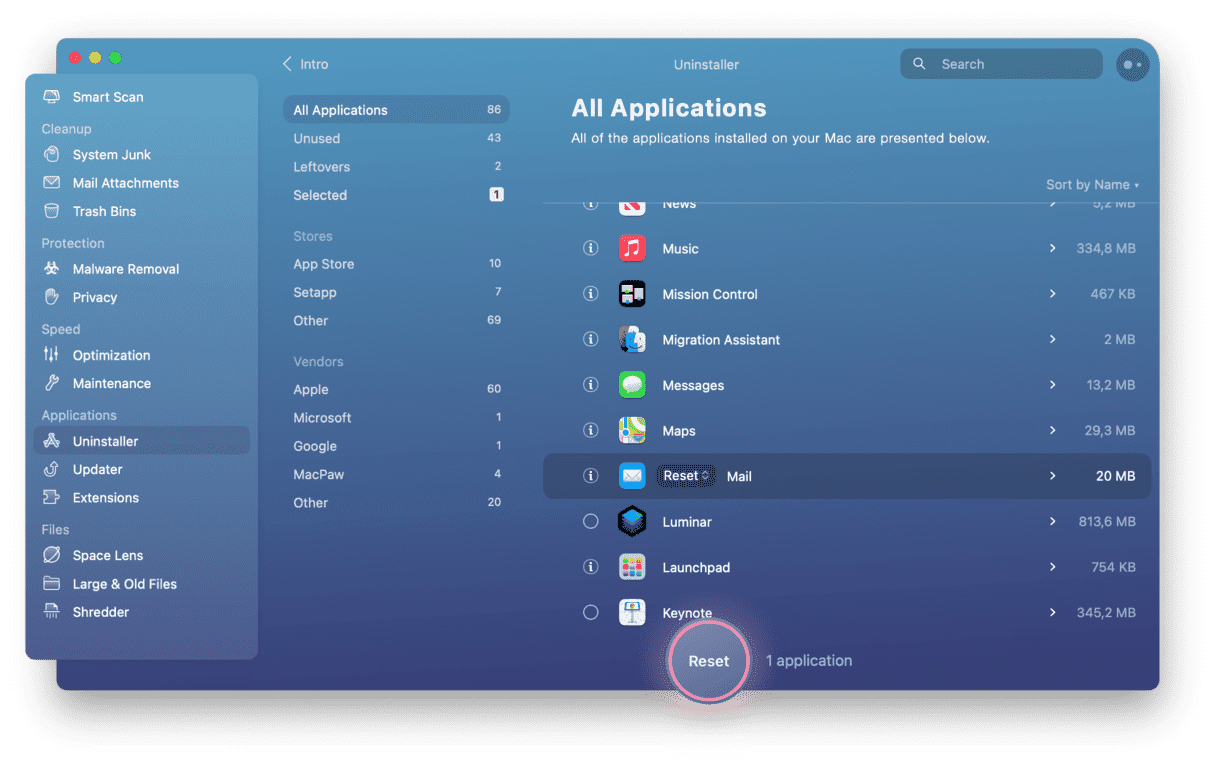Open Malware Removal biohazard icon
This screenshot has height=765, width=1216.
point(52,269)
